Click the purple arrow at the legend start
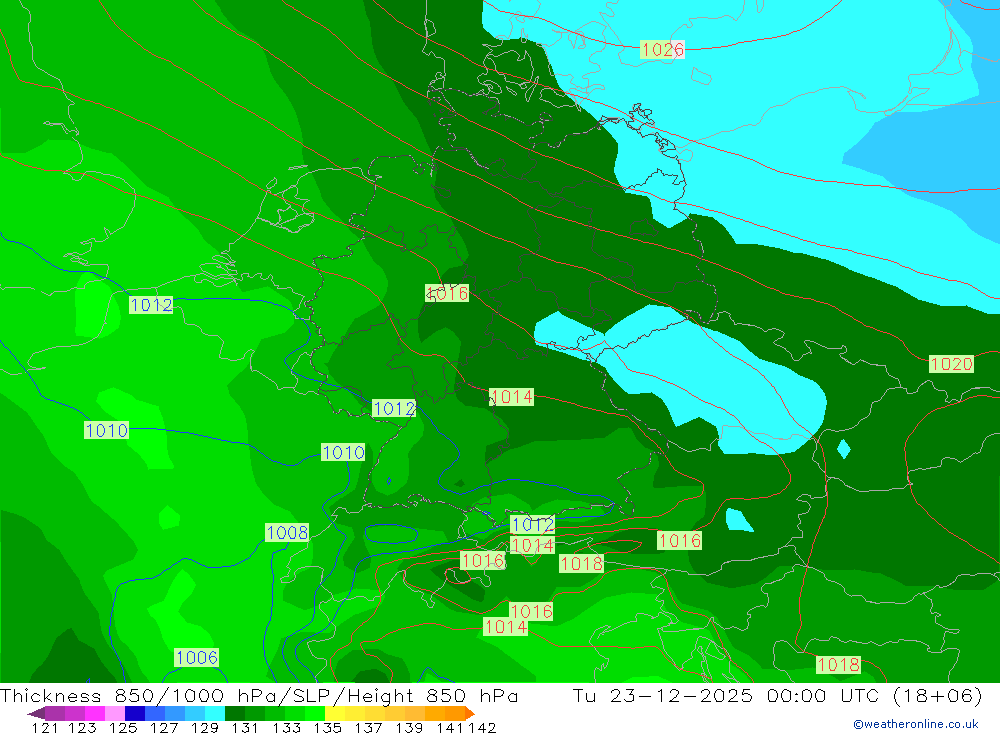This screenshot has height=733, width=1000. pos(36,713)
